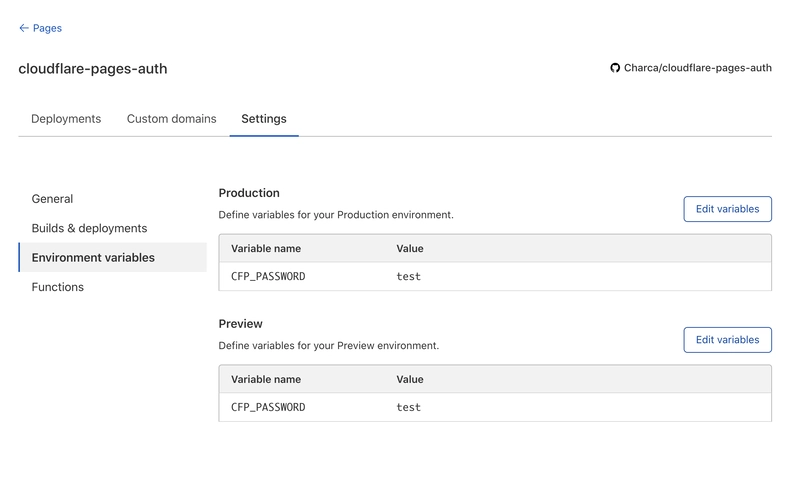This screenshot has height=488, width=800.
Task: Click Value header in Preview table
Action: pos(410,379)
